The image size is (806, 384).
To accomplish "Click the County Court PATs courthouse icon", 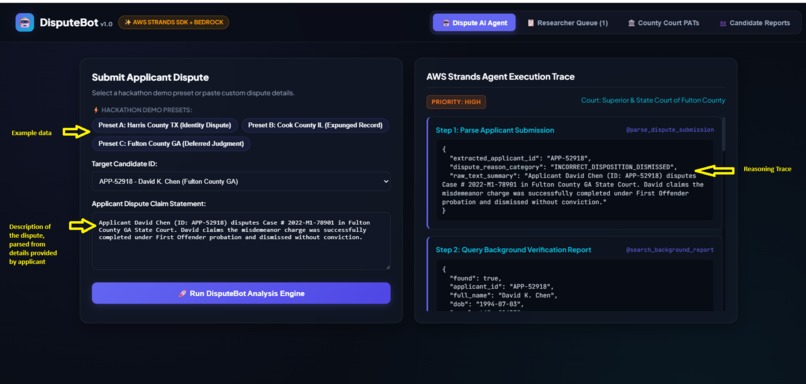I will [x=631, y=23].
